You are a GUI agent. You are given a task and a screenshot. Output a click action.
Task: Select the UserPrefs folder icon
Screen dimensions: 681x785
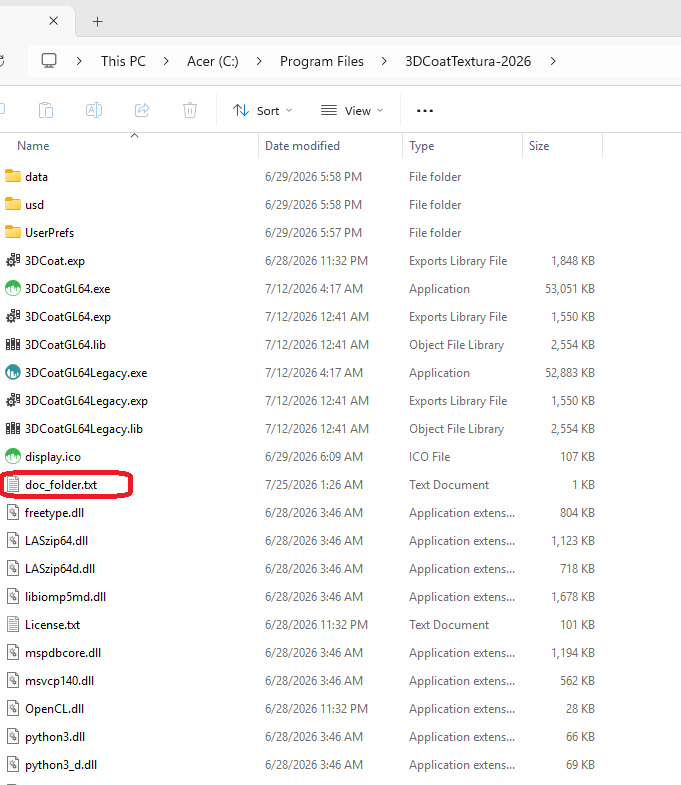13,232
